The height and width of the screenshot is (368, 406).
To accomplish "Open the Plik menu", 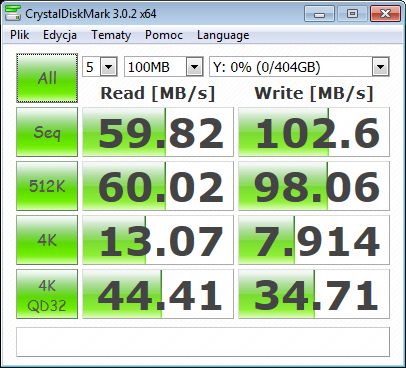I will (19, 35).
